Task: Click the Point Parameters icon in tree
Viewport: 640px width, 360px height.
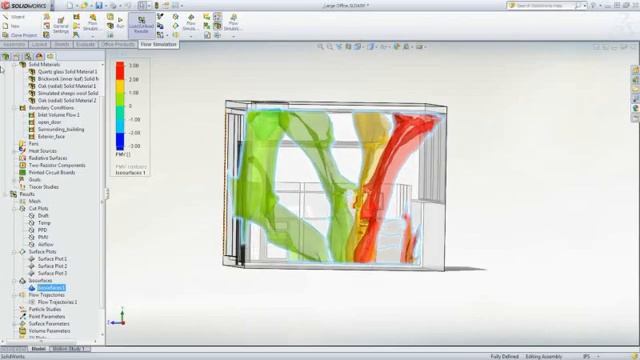Action: (22, 316)
